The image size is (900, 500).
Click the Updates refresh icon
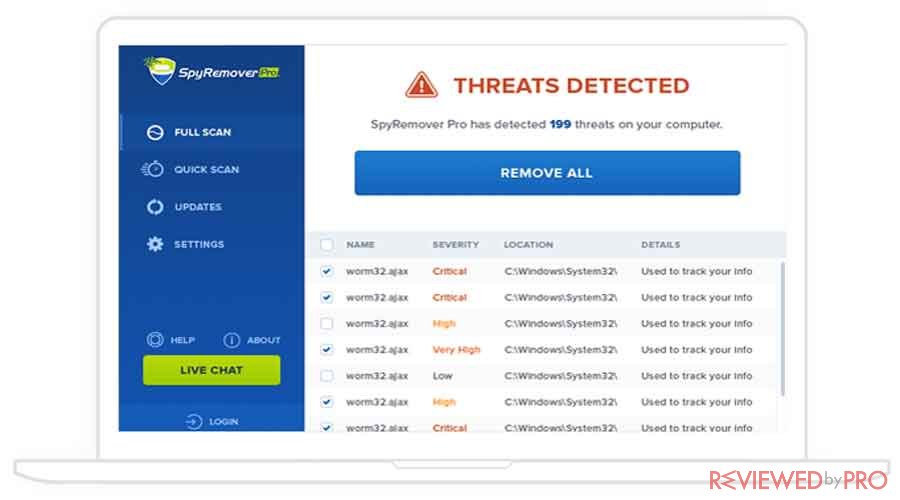coord(155,207)
